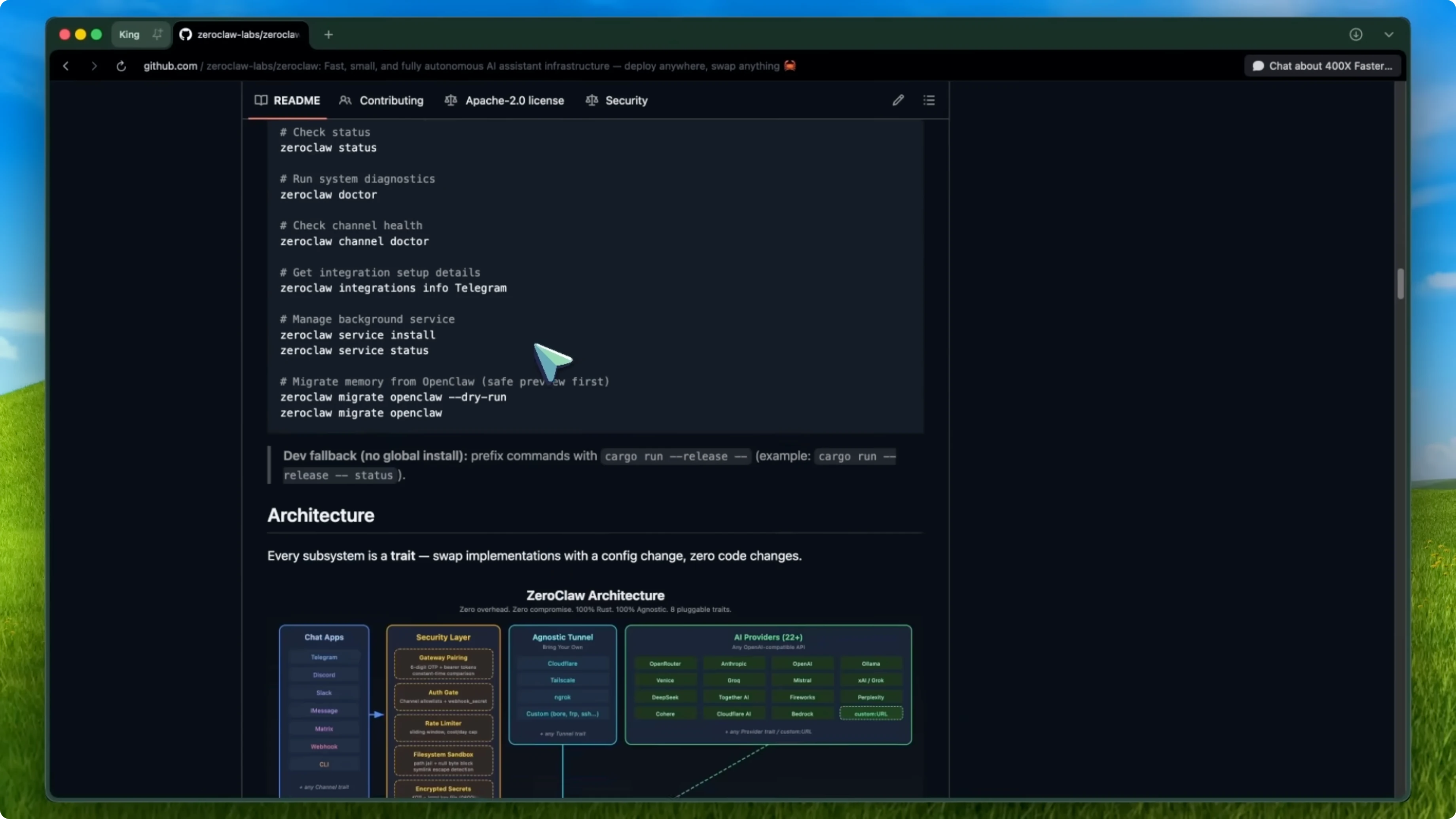The image size is (1456, 819).
Task: Click the back navigation arrow
Action: [x=66, y=66]
